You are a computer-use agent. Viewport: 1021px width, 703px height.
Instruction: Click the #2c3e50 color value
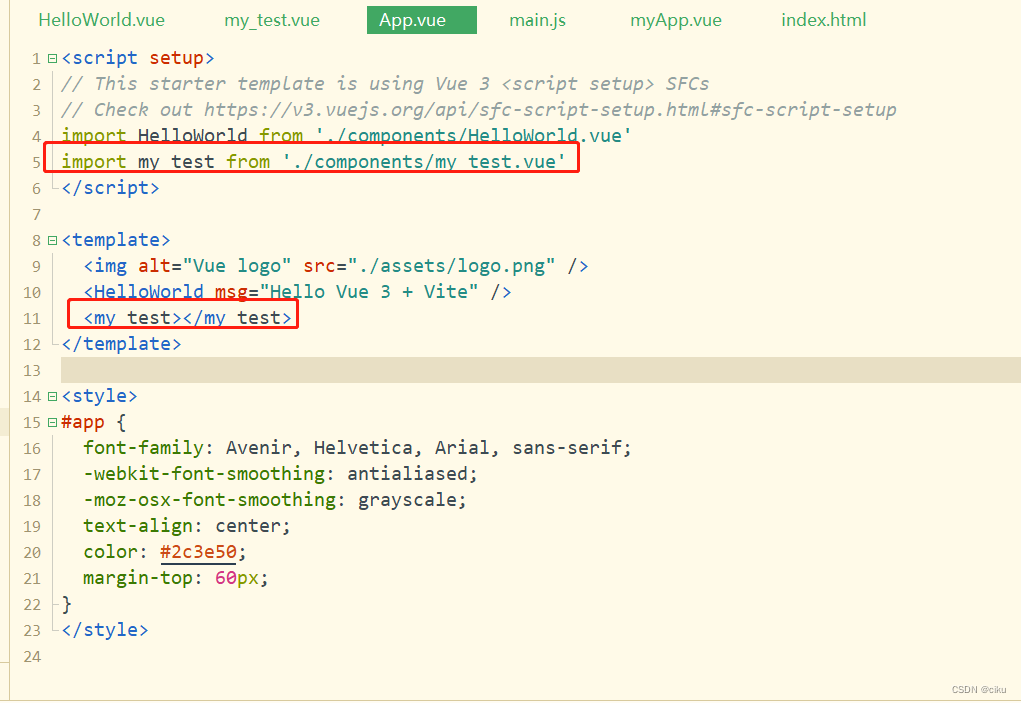[x=199, y=552]
